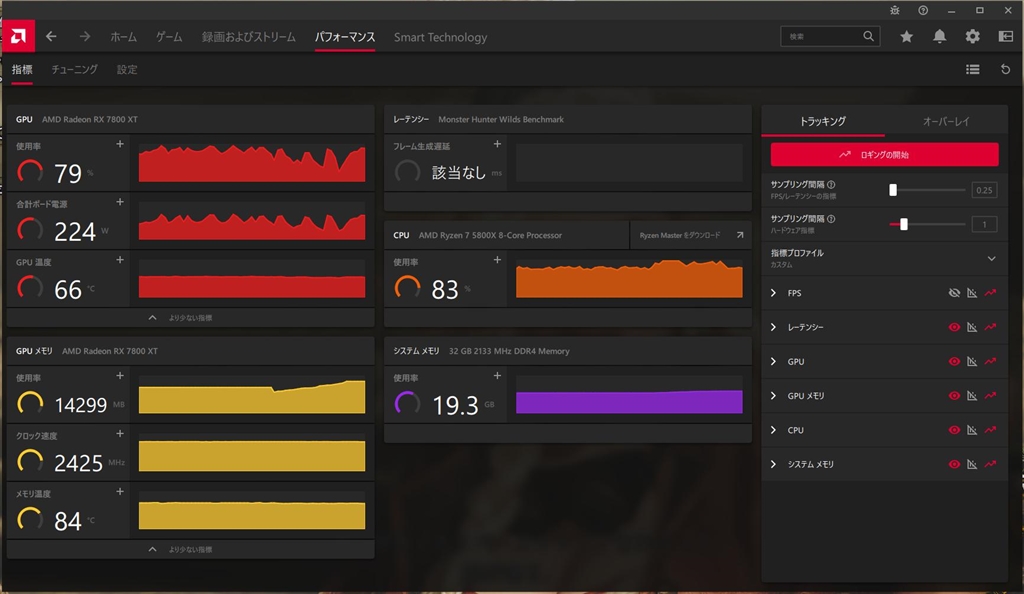1024x594 pixels.
Task: Click the ロギングの開始 button
Action: [884, 155]
